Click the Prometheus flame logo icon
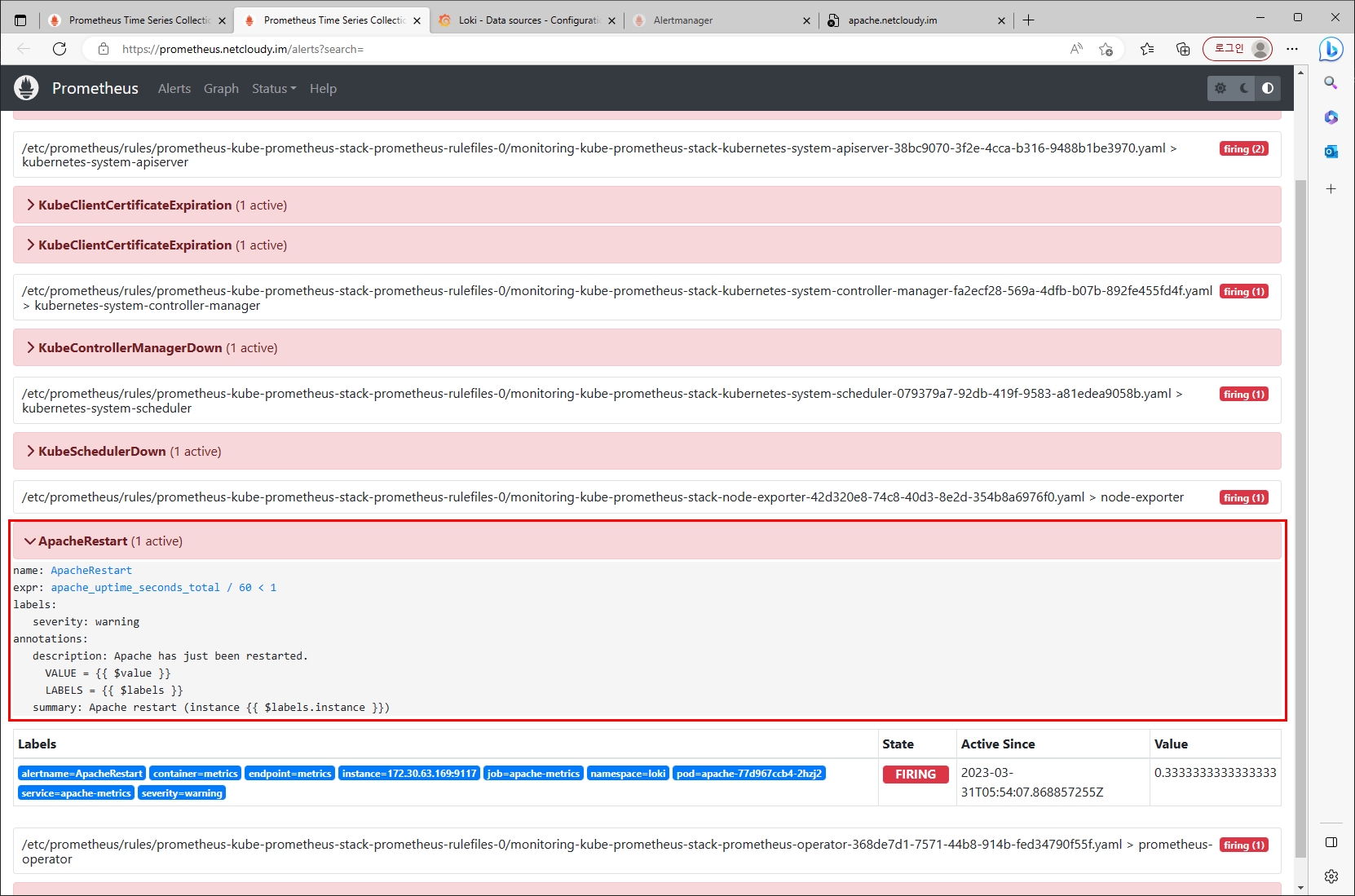 [x=26, y=88]
